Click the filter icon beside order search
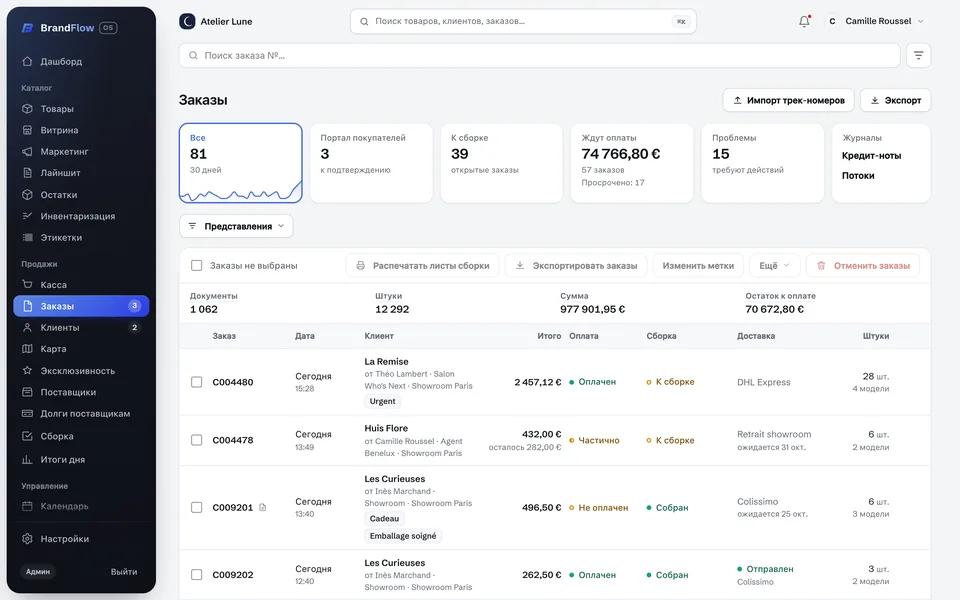Image resolution: width=960 pixels, height=600 pixels. tap(918, 55)
